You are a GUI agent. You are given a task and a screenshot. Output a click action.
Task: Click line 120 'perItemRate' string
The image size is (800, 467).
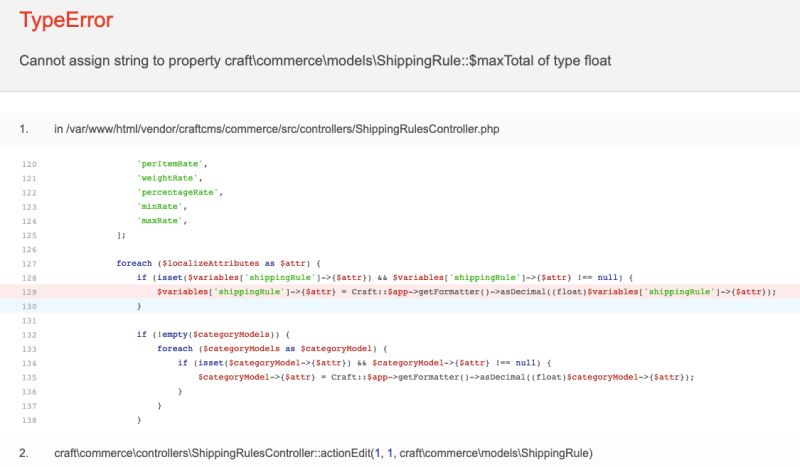coord(172,164)
